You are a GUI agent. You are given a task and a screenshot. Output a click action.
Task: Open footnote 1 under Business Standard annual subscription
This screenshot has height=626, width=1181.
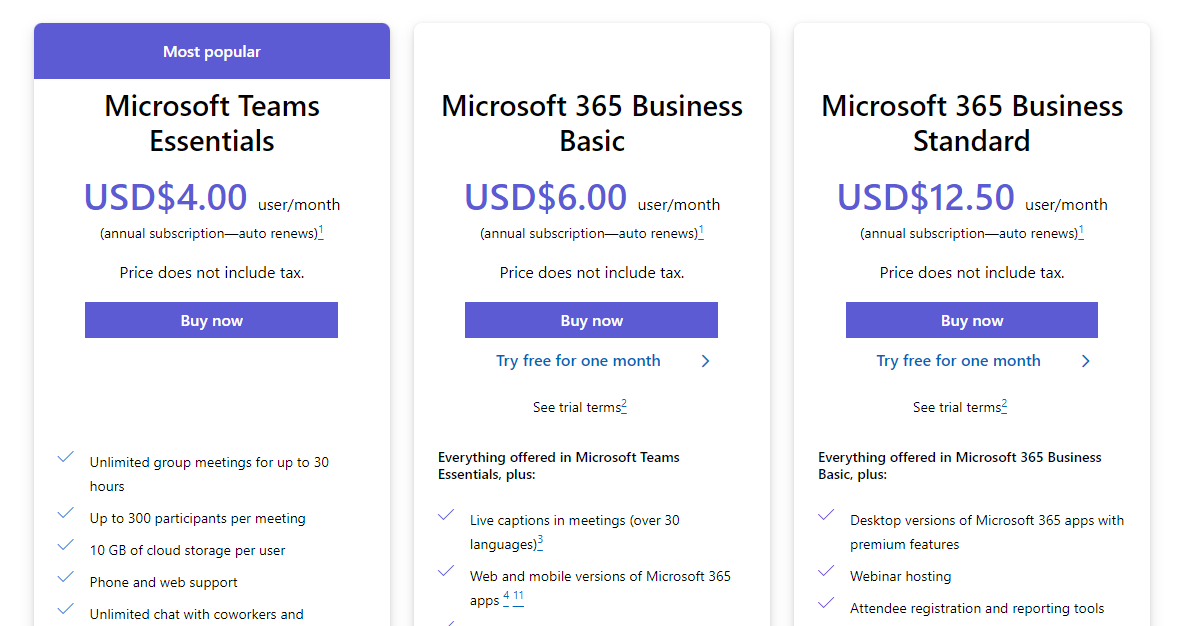coord(1082,231)
